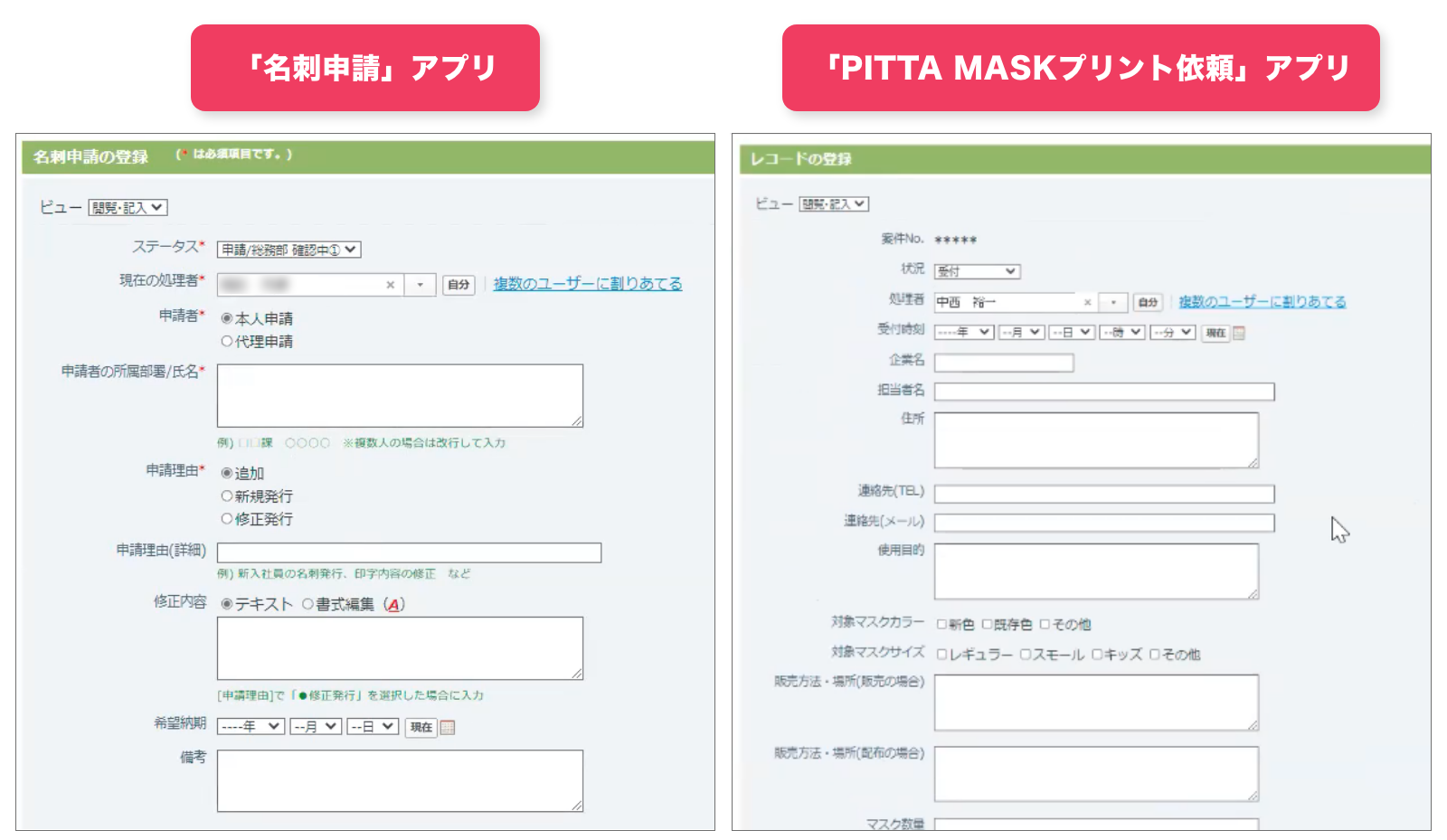1447x840 pixels.
Task: Expand 処理者 user dropdown arrow
Action: tap(1113, 302)
